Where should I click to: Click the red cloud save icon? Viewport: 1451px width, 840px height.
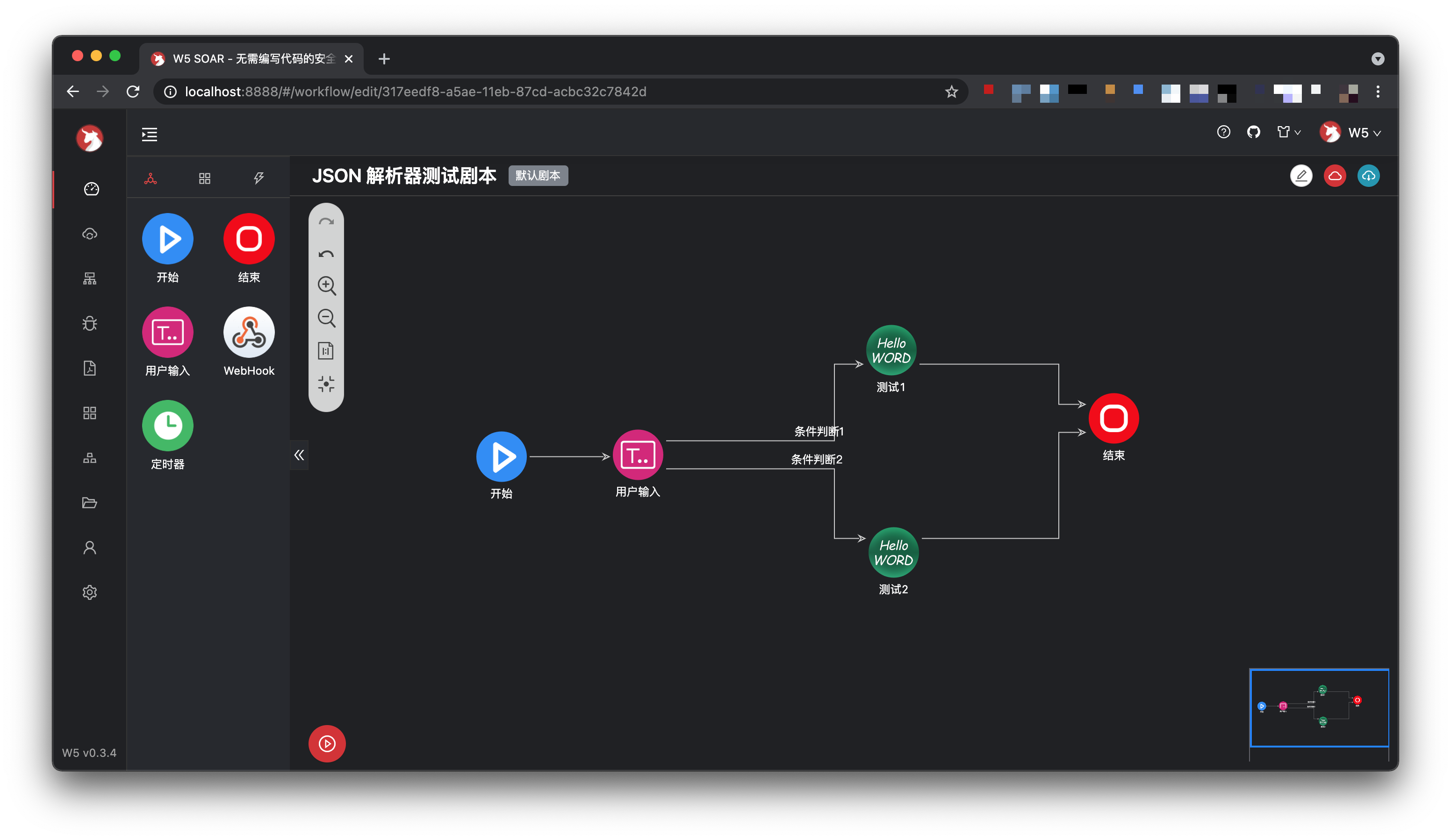coord(1335,176)
